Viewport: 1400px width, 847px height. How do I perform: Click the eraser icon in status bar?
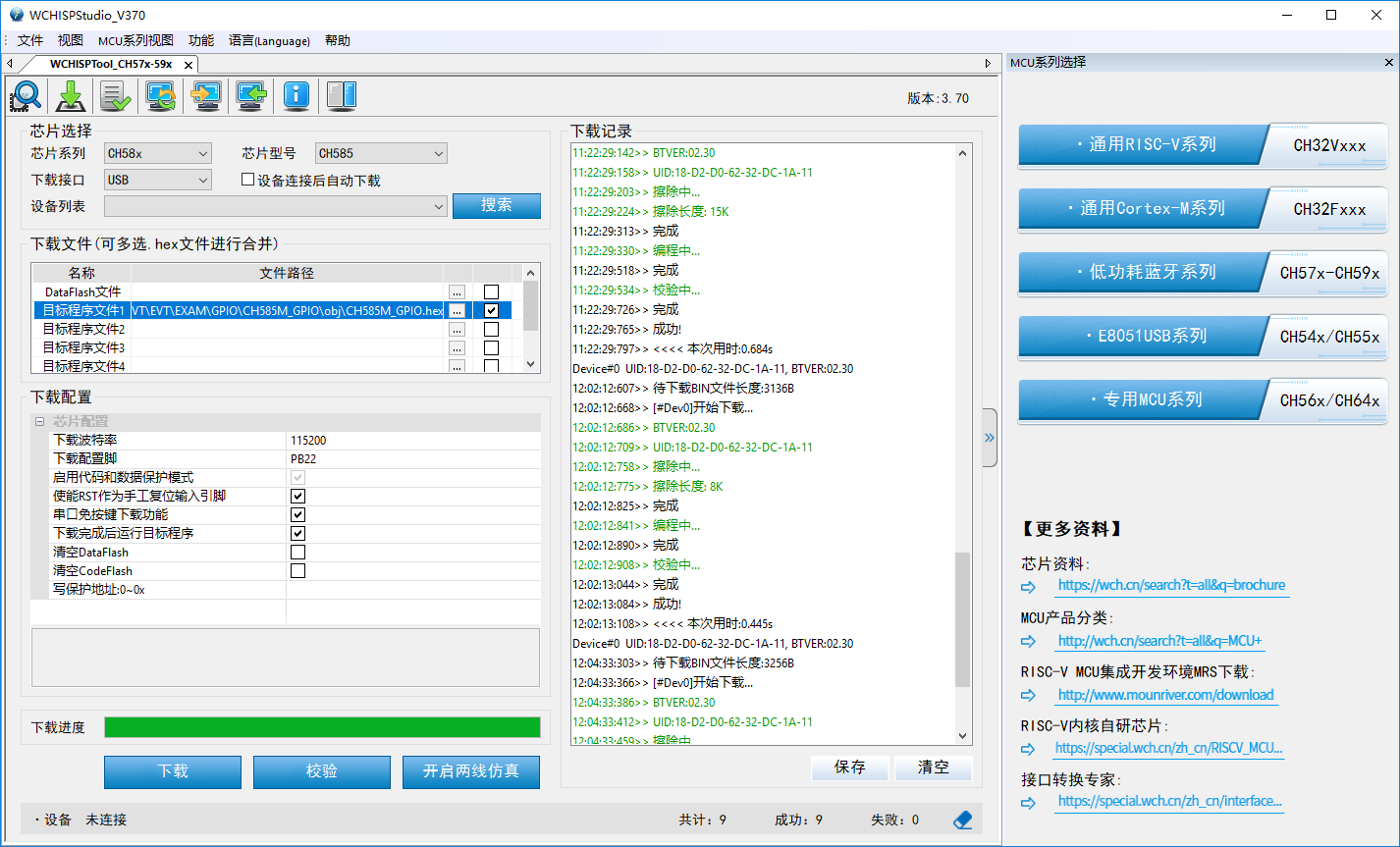tap(963, 820)
